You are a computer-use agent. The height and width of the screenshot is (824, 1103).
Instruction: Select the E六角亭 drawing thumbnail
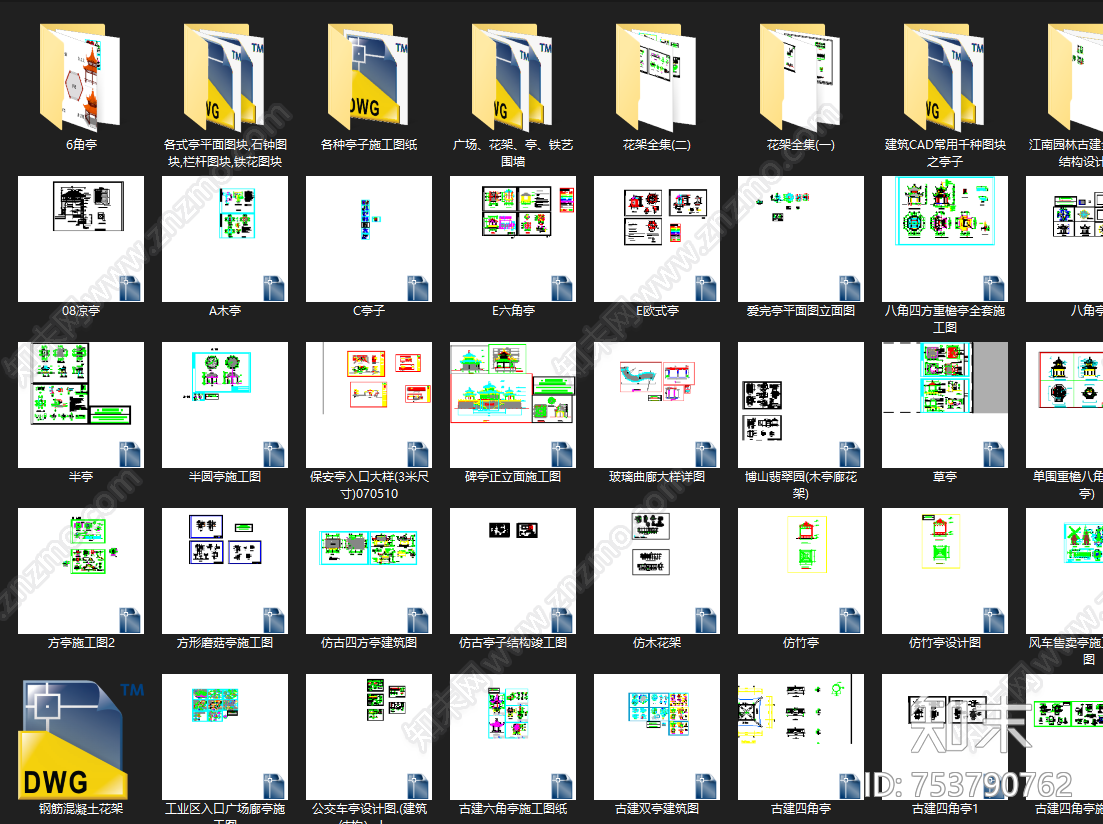click(513, 239)
